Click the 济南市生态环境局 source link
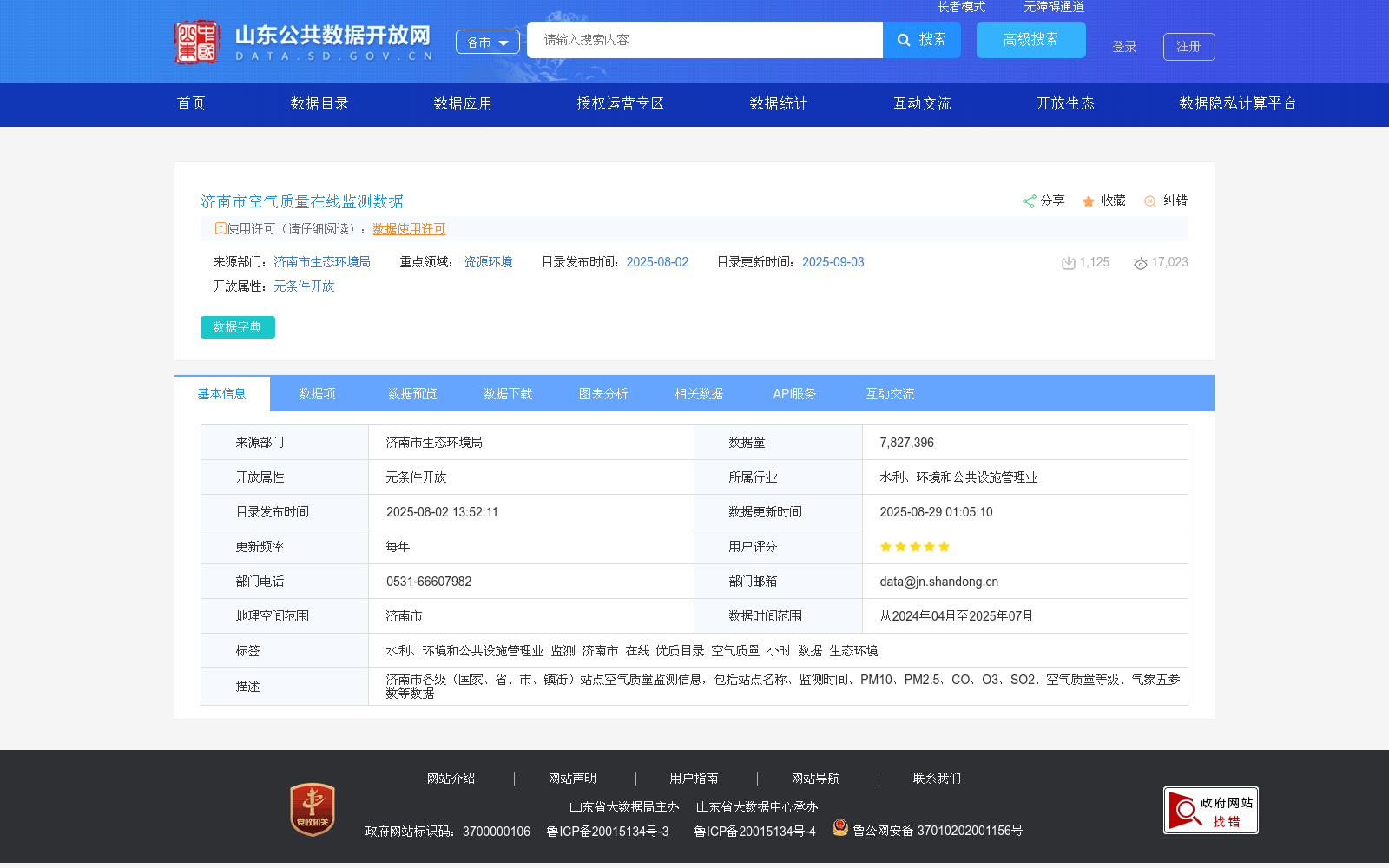The width and height of the screenshot is (1389, 868). point(322,261)
